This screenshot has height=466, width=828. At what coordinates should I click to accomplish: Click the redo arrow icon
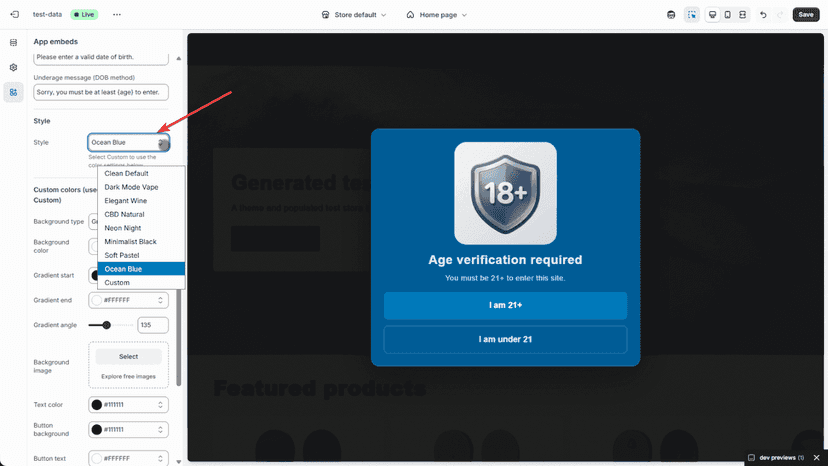coord(780,15)
